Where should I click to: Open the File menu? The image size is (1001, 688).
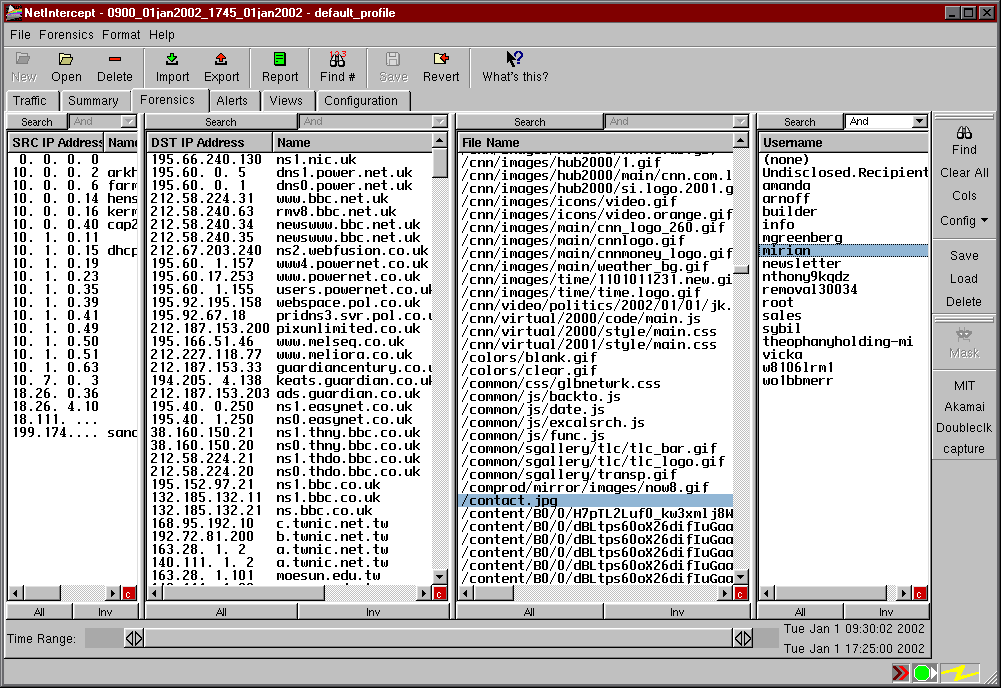(20, 34)
